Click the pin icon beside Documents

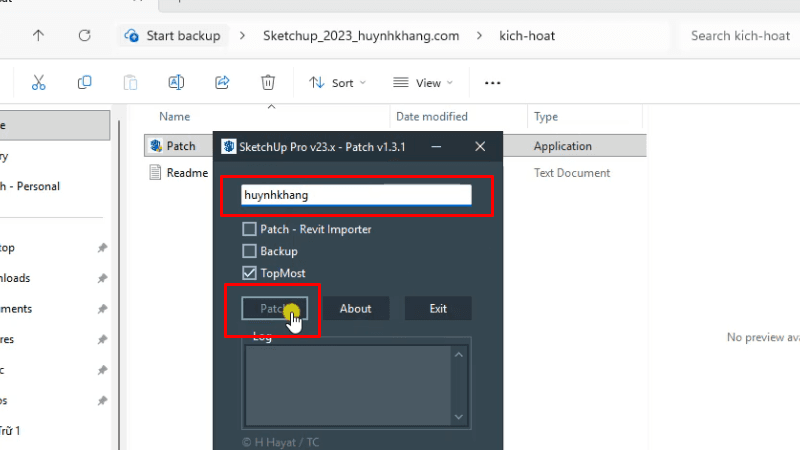[102, 309]
